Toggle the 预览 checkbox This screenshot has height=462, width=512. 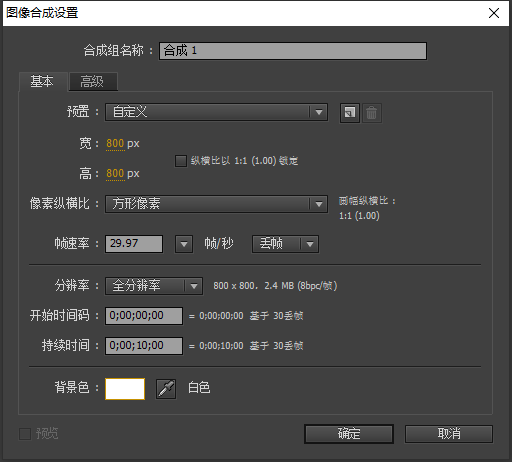(25, 434)
